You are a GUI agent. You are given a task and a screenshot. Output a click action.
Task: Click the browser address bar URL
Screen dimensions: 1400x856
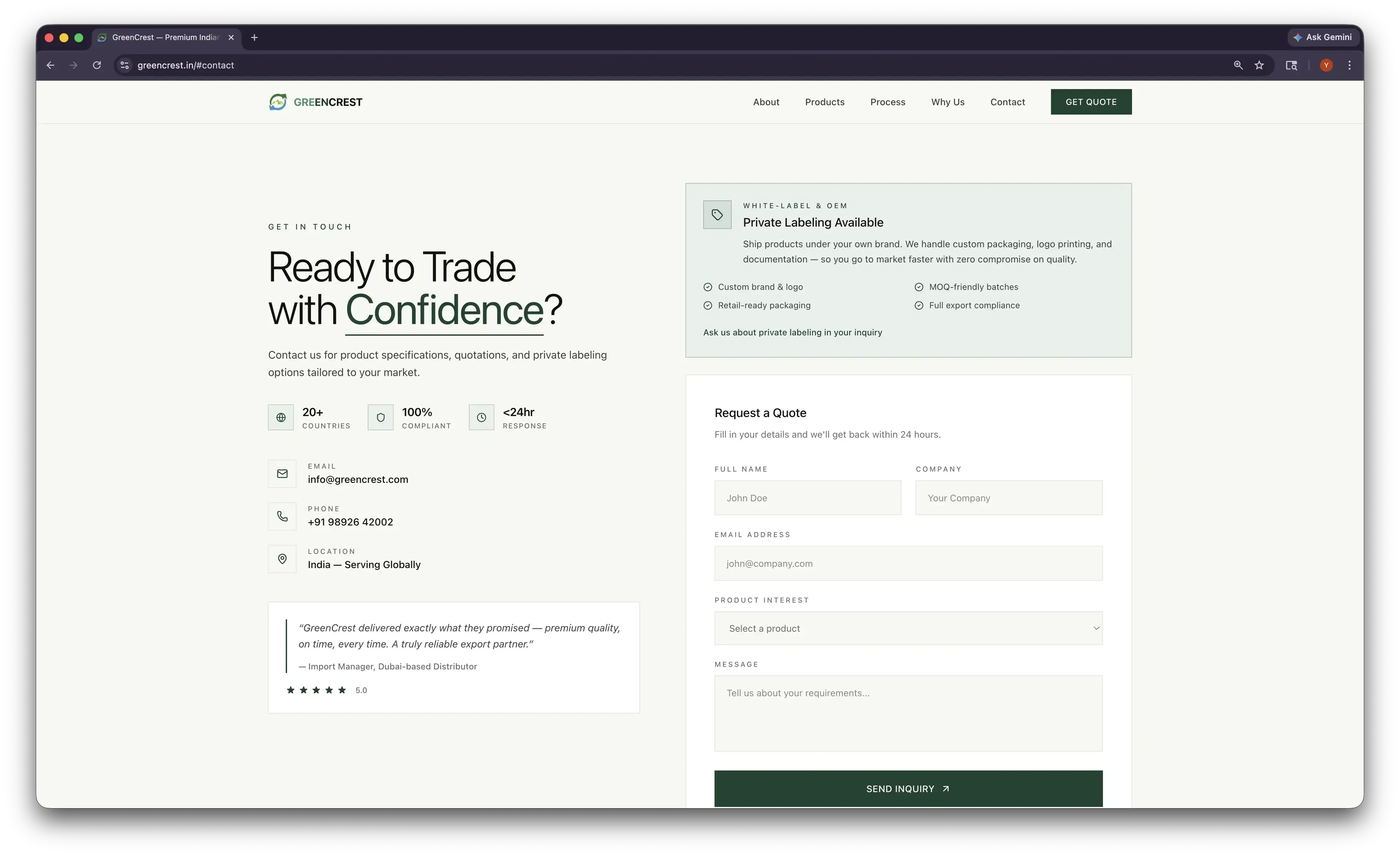(x=186, y=65)
